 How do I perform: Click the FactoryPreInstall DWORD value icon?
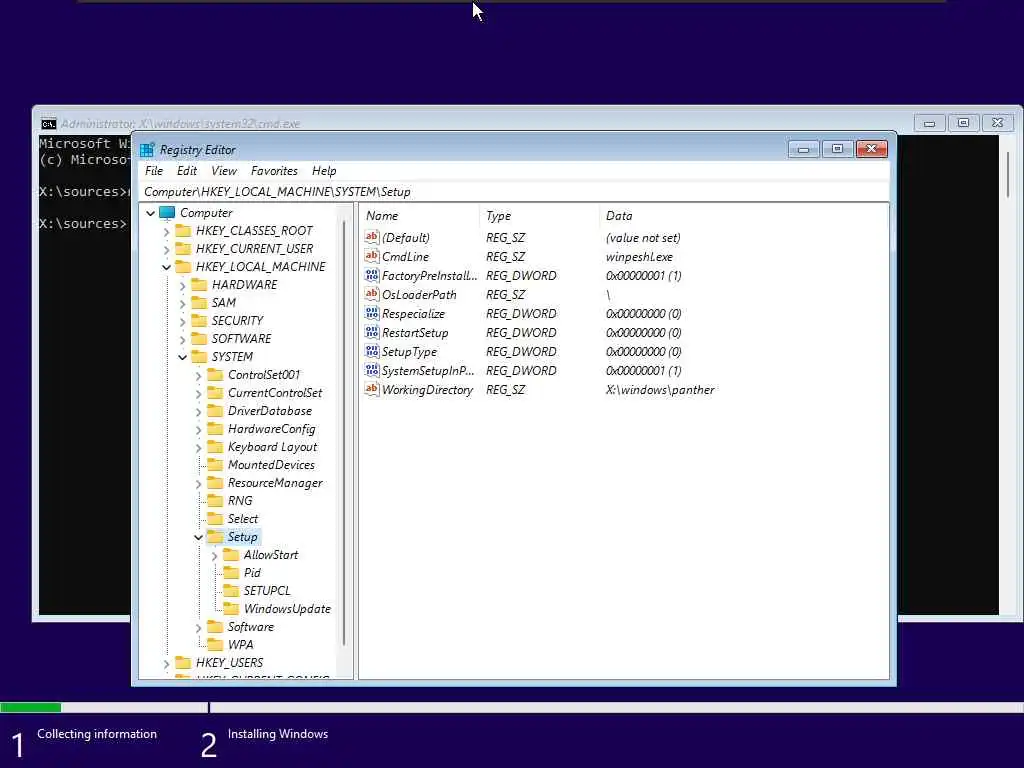pos(372,275)
